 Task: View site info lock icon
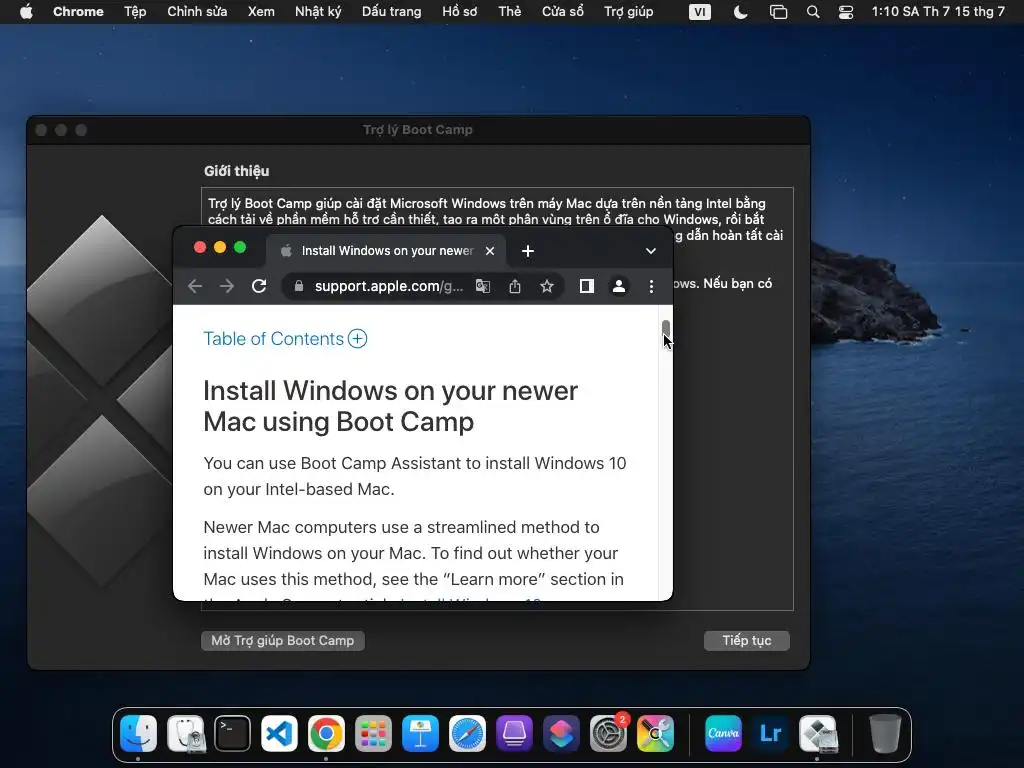click(x=298, y=286)
